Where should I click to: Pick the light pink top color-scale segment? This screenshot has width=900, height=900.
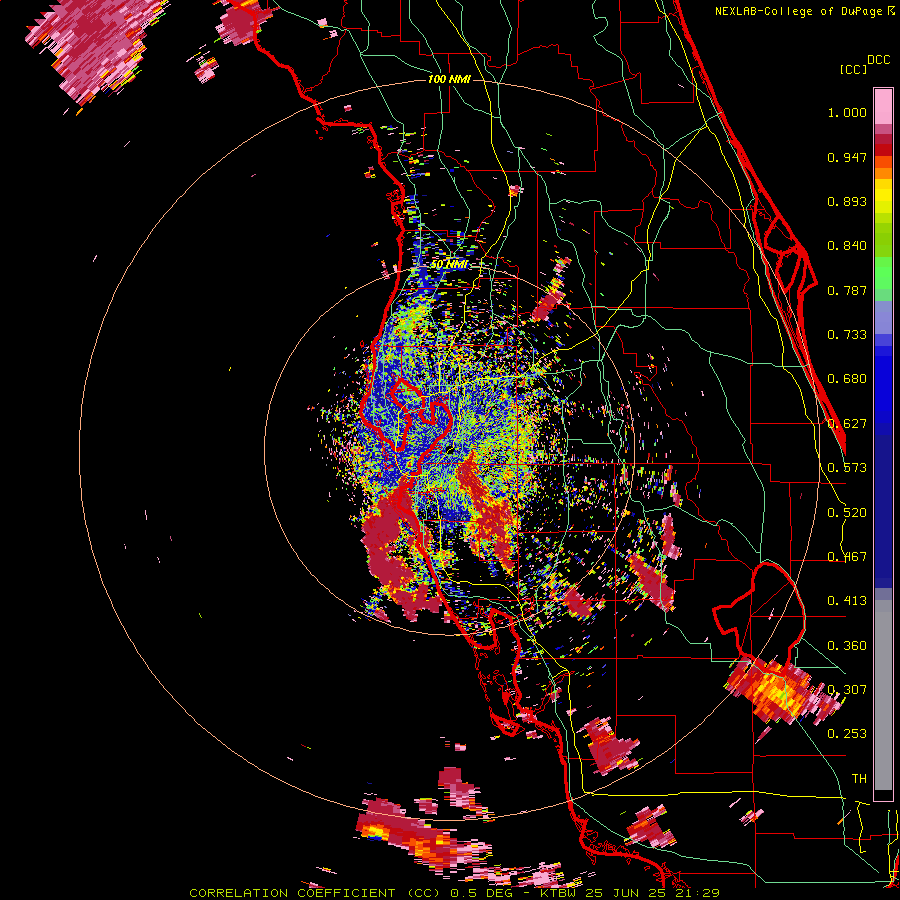(x=883, y=107)
